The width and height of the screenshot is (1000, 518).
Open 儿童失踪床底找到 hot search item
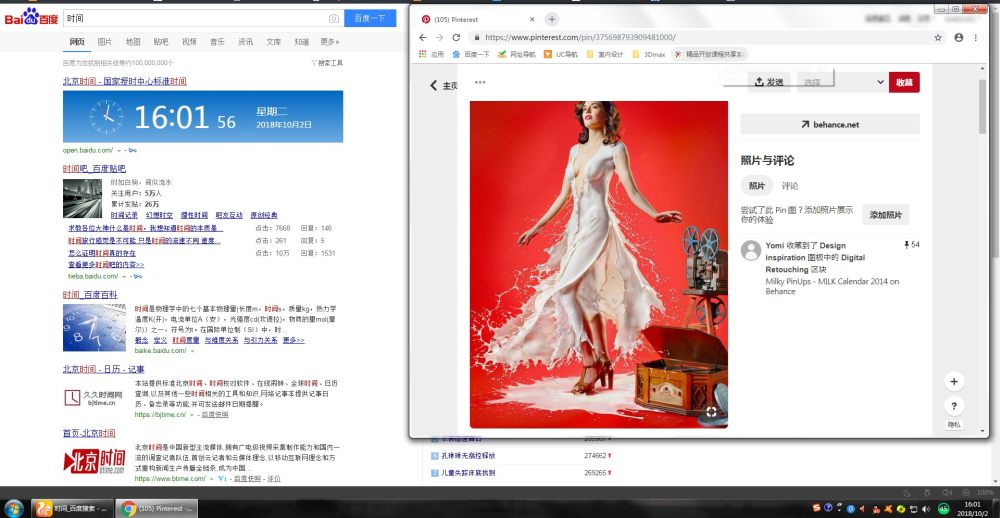tap(468, 473)
